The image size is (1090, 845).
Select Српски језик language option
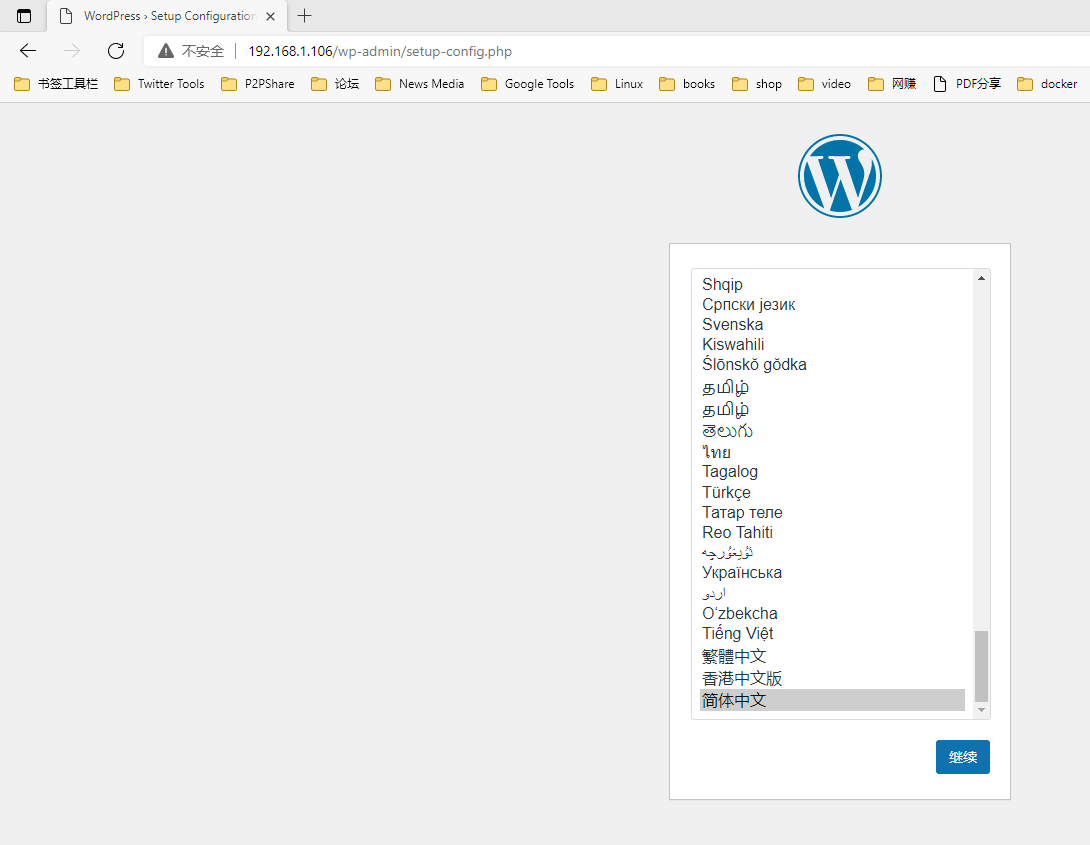tap(832, 304)
